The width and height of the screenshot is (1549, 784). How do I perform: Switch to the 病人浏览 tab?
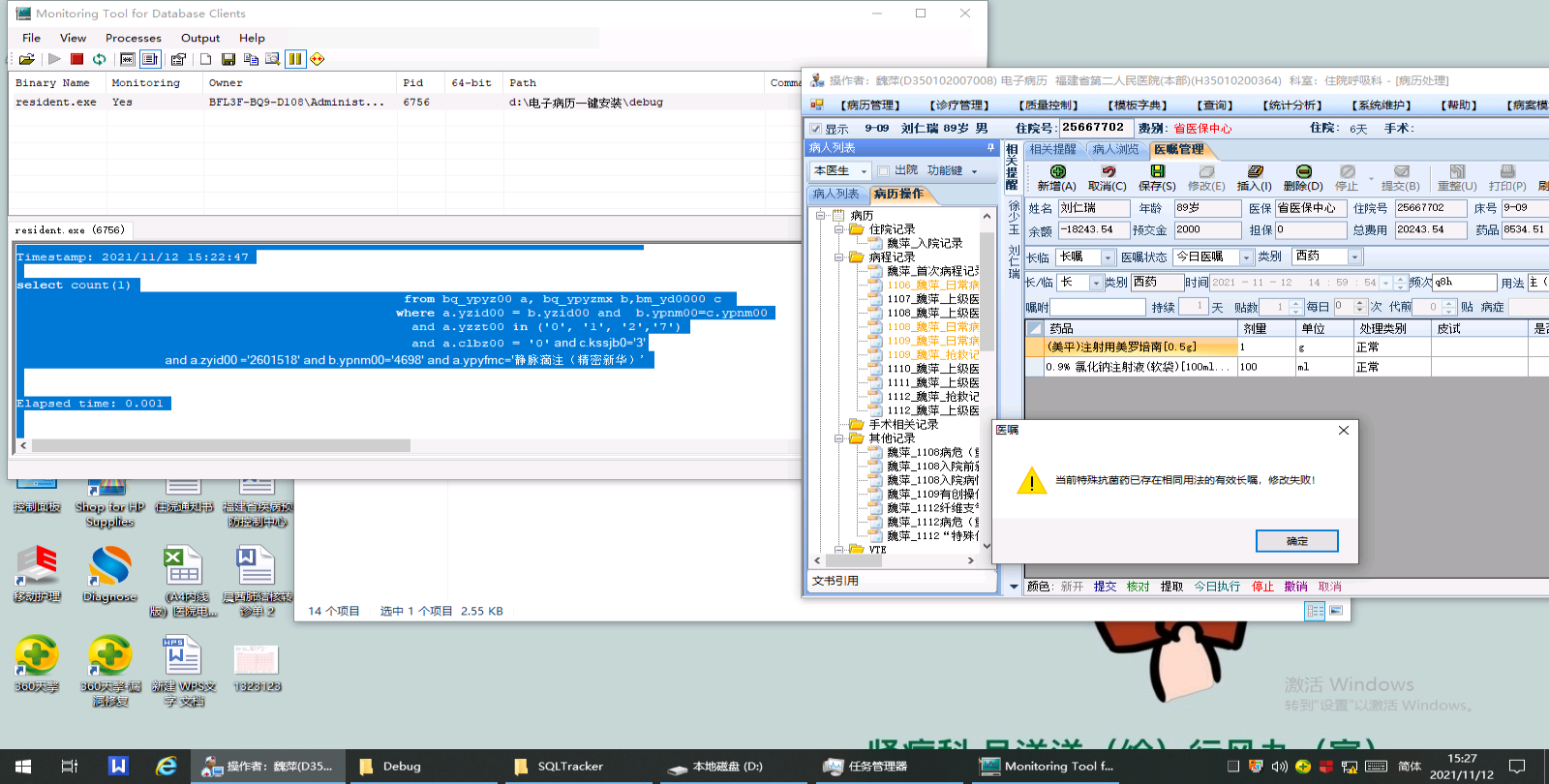coord(1115,149)
